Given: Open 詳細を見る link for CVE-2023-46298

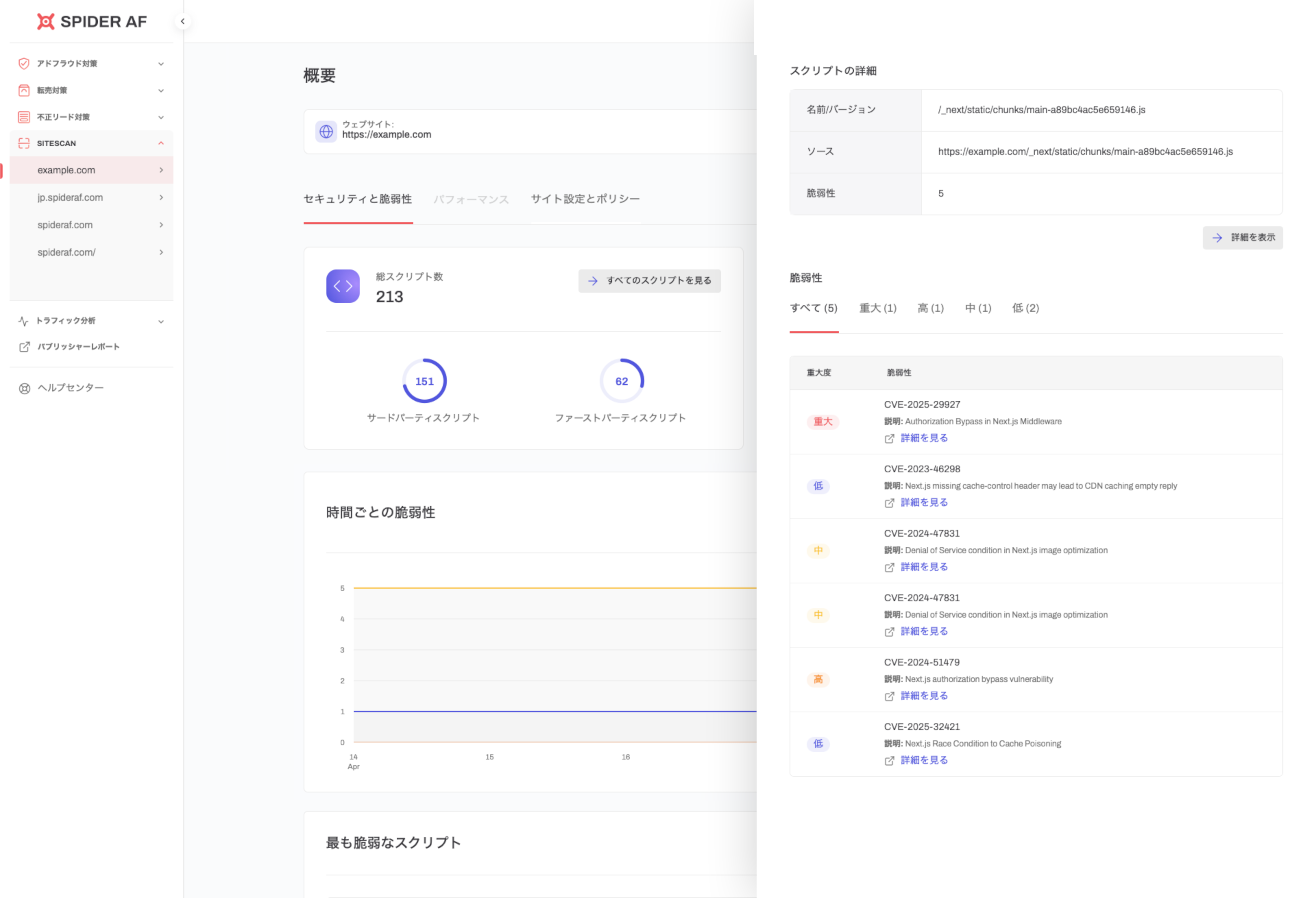Looking at the screenshot, I should (x=924, y=503).
